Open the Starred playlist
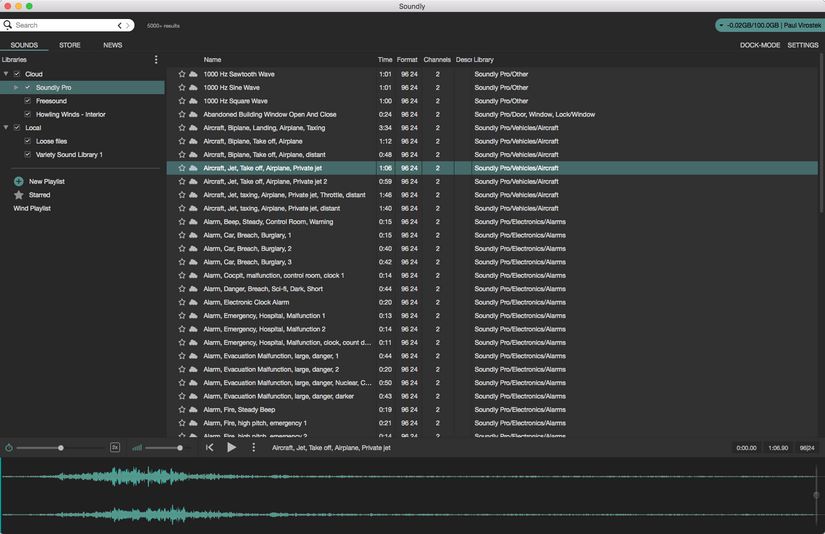The image size is (825, 534). 39,195
